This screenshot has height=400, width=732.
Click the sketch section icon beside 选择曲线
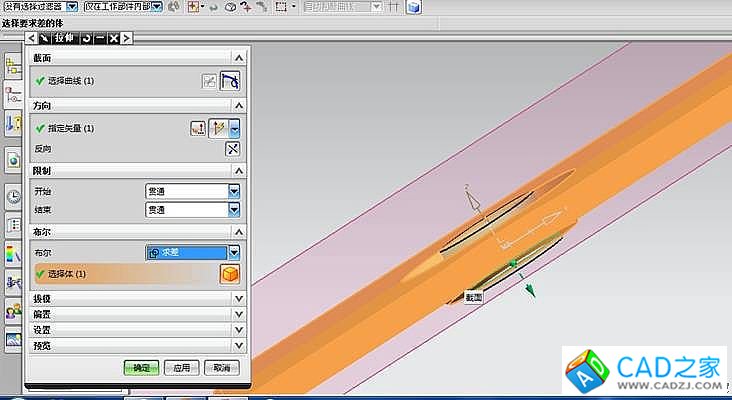coord(209,80)
